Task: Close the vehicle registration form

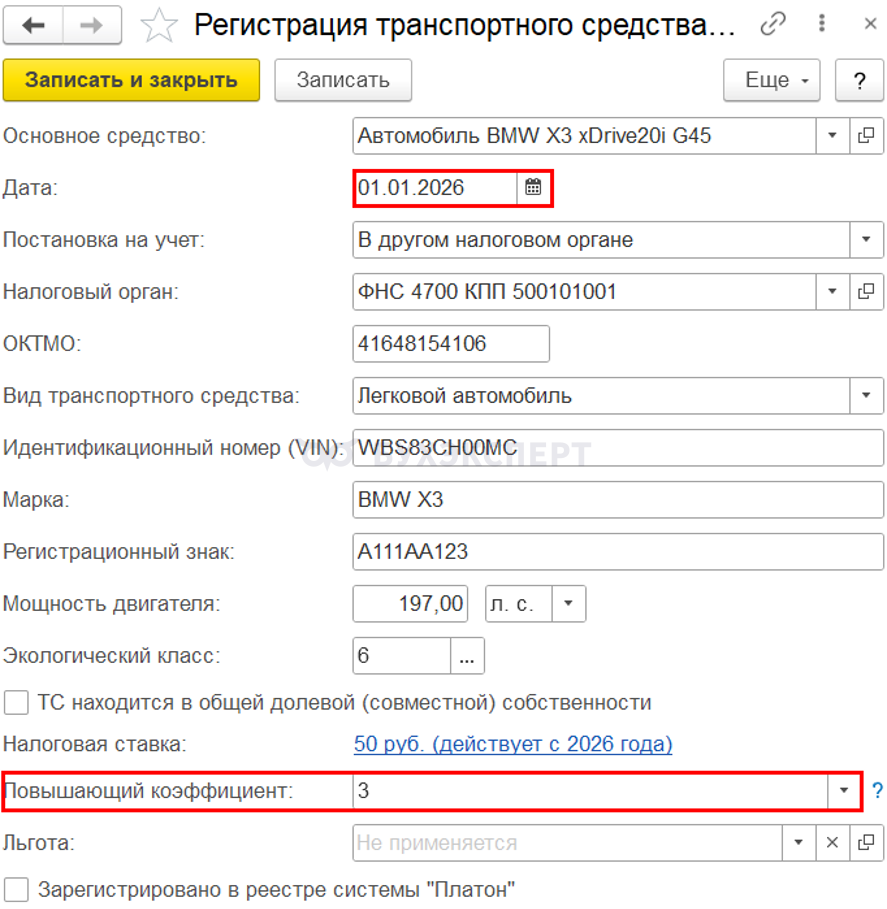Action: click(x=870, y=24)
